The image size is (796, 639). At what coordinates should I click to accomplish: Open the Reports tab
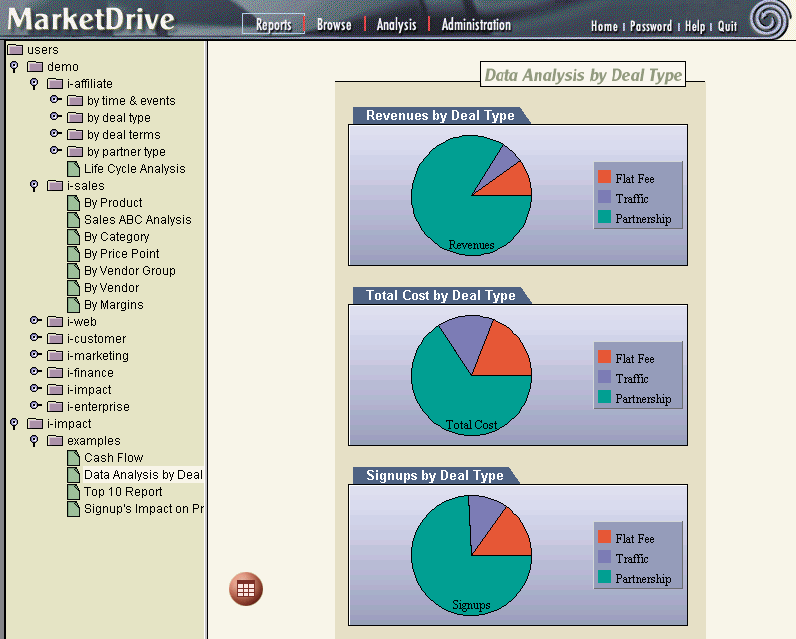pyautogui.click(x=274, y=24)
